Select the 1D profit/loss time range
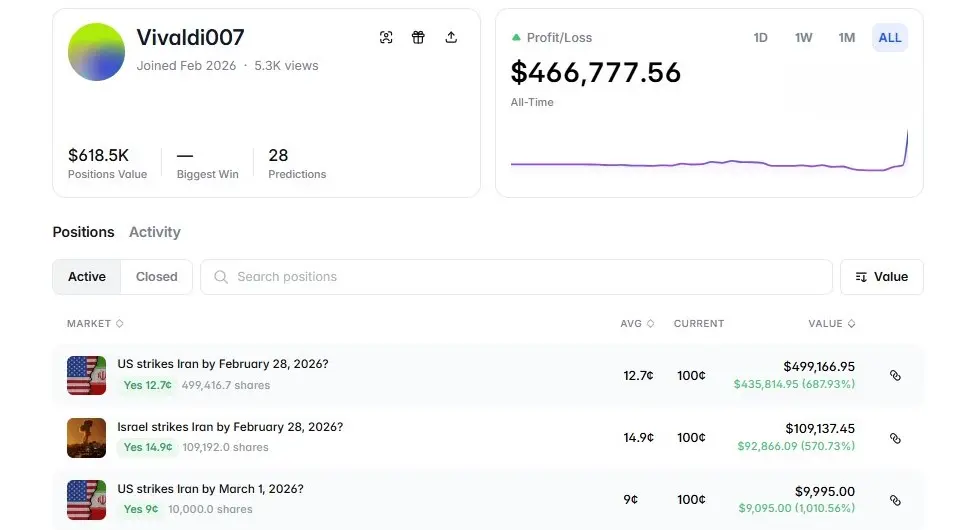Screen dimensions: 953x530 (x=760, y=38)
